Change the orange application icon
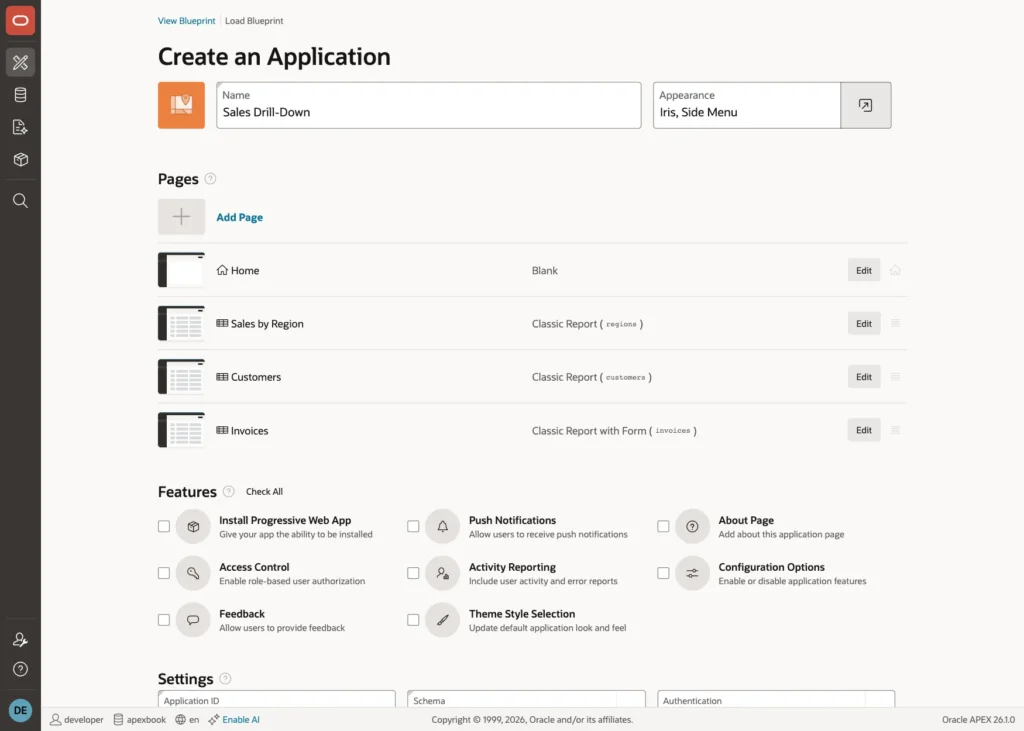The height and width of the screenshot is (731, 1024). [181, 105]
